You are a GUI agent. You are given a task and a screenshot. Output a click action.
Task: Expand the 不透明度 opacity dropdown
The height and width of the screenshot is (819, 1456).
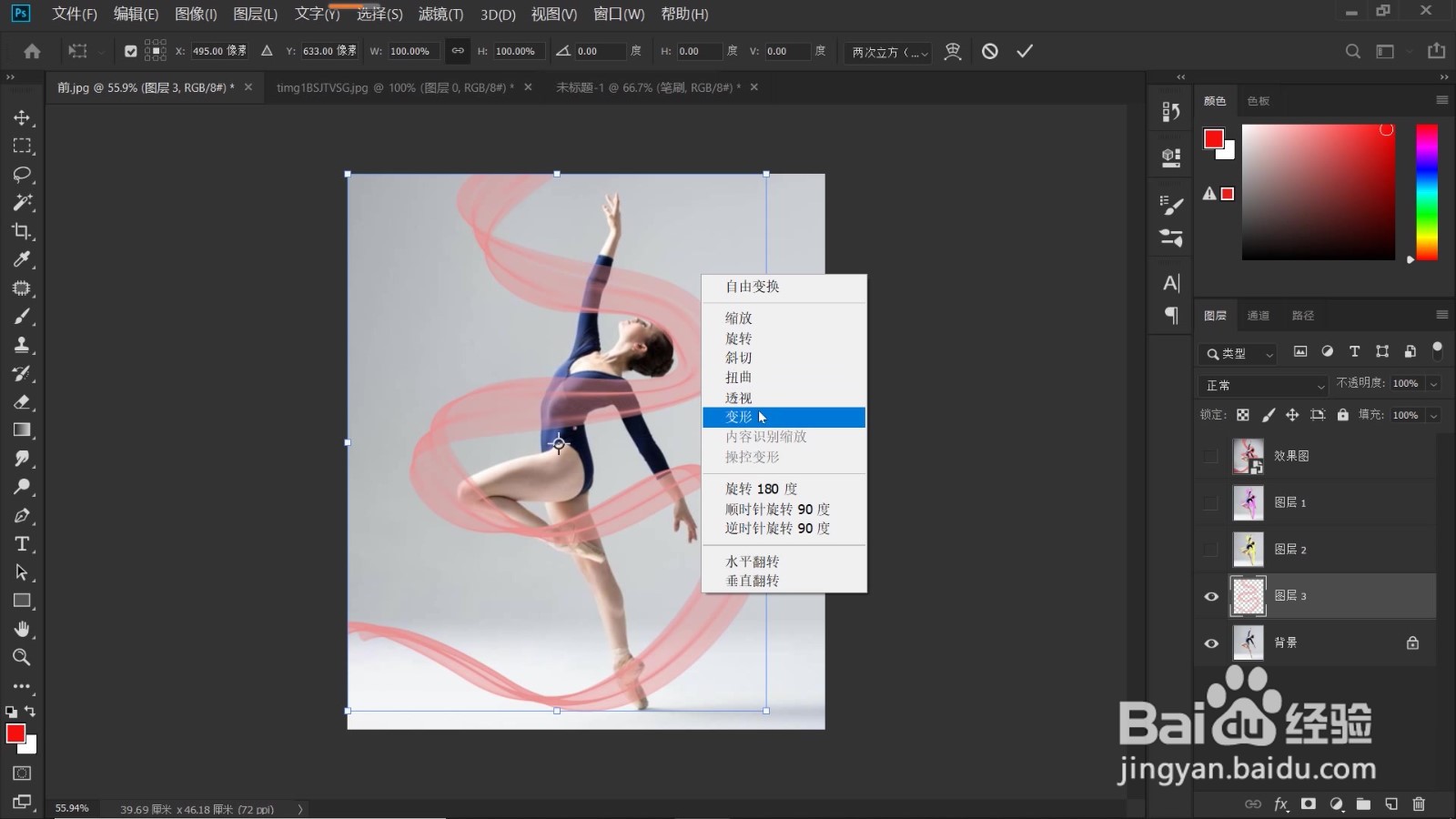point(1433,384)
